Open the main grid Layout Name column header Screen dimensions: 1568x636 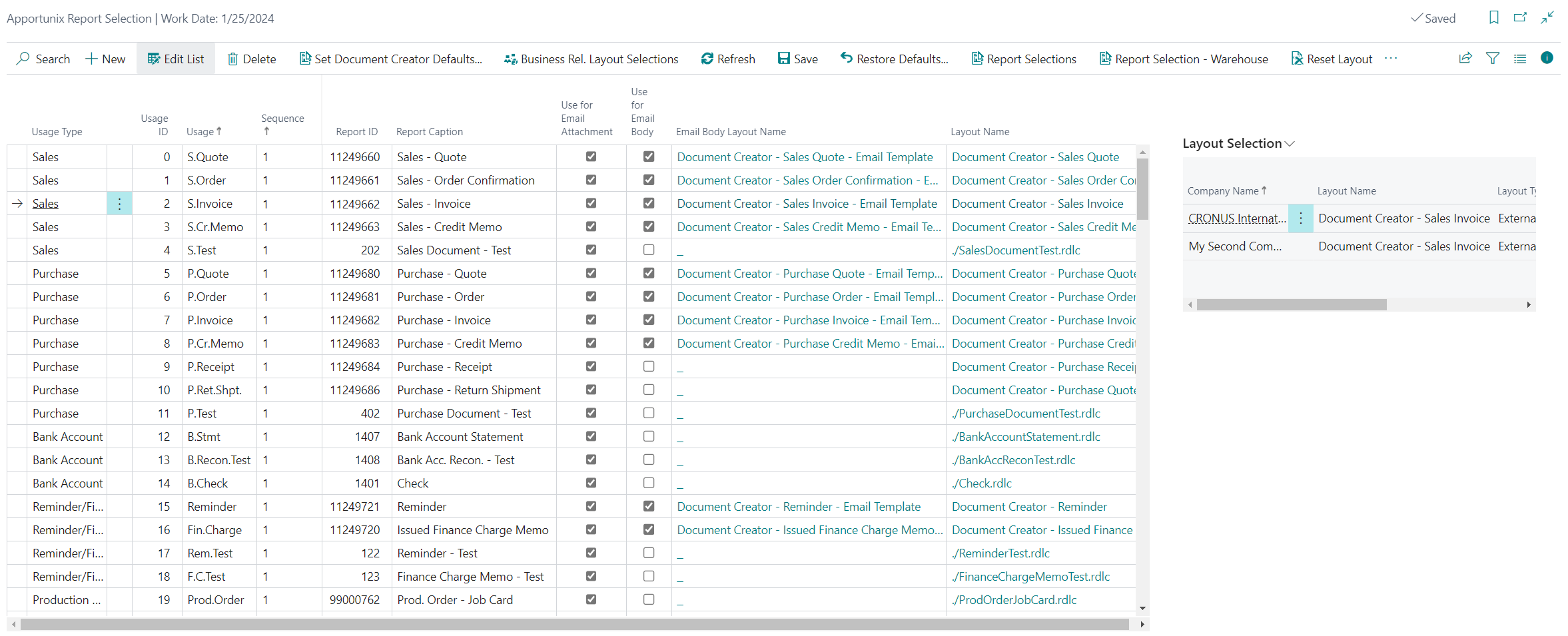coord(980,132)
